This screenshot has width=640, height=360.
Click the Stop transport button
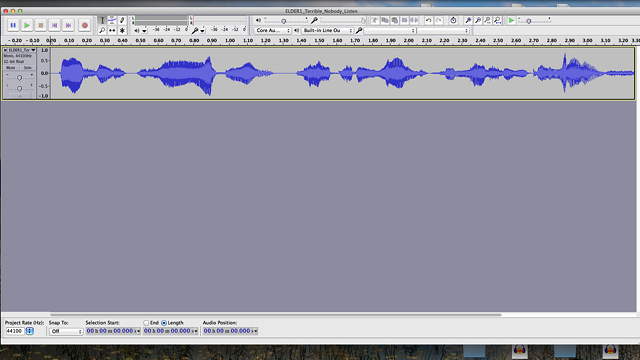[x=40, y=25]
